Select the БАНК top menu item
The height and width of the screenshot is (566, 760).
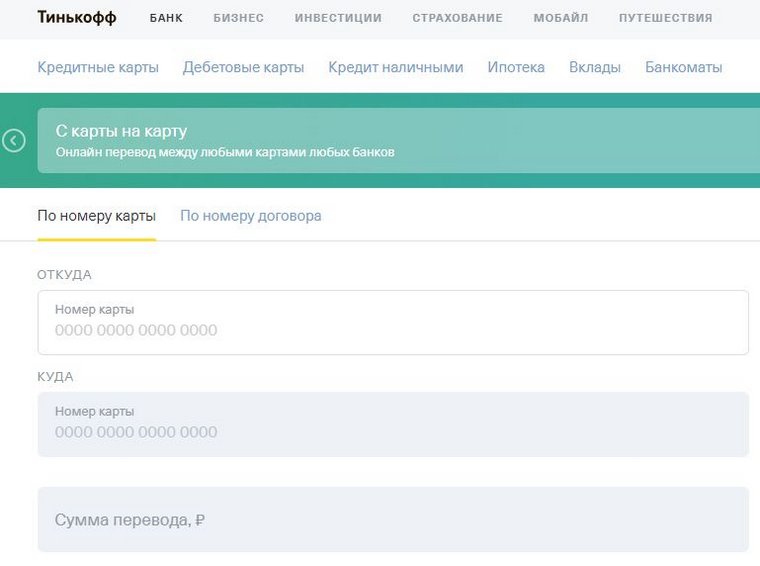(166, 18)
